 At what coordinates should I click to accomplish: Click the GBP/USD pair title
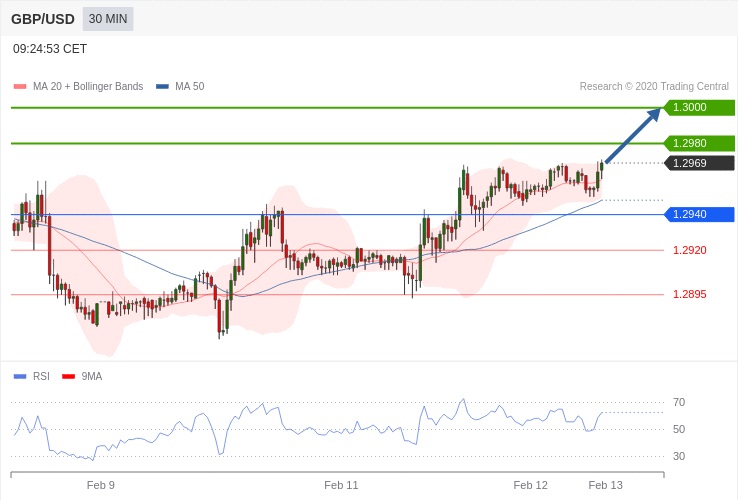click(x=43, y=19)
